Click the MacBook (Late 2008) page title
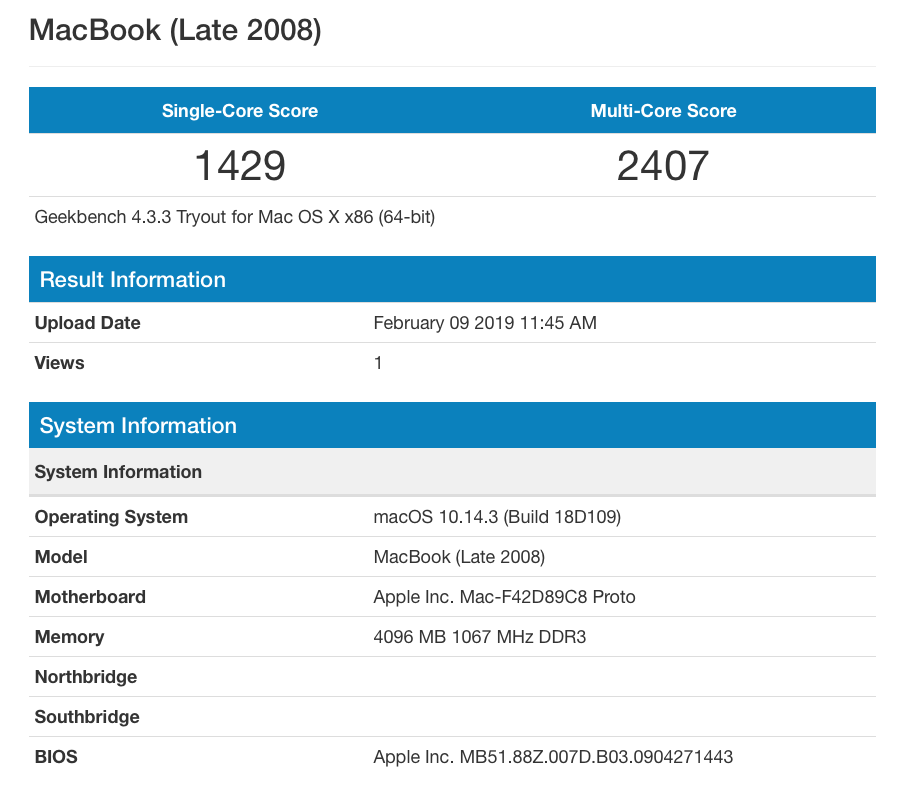 click(x=175, y=30)
